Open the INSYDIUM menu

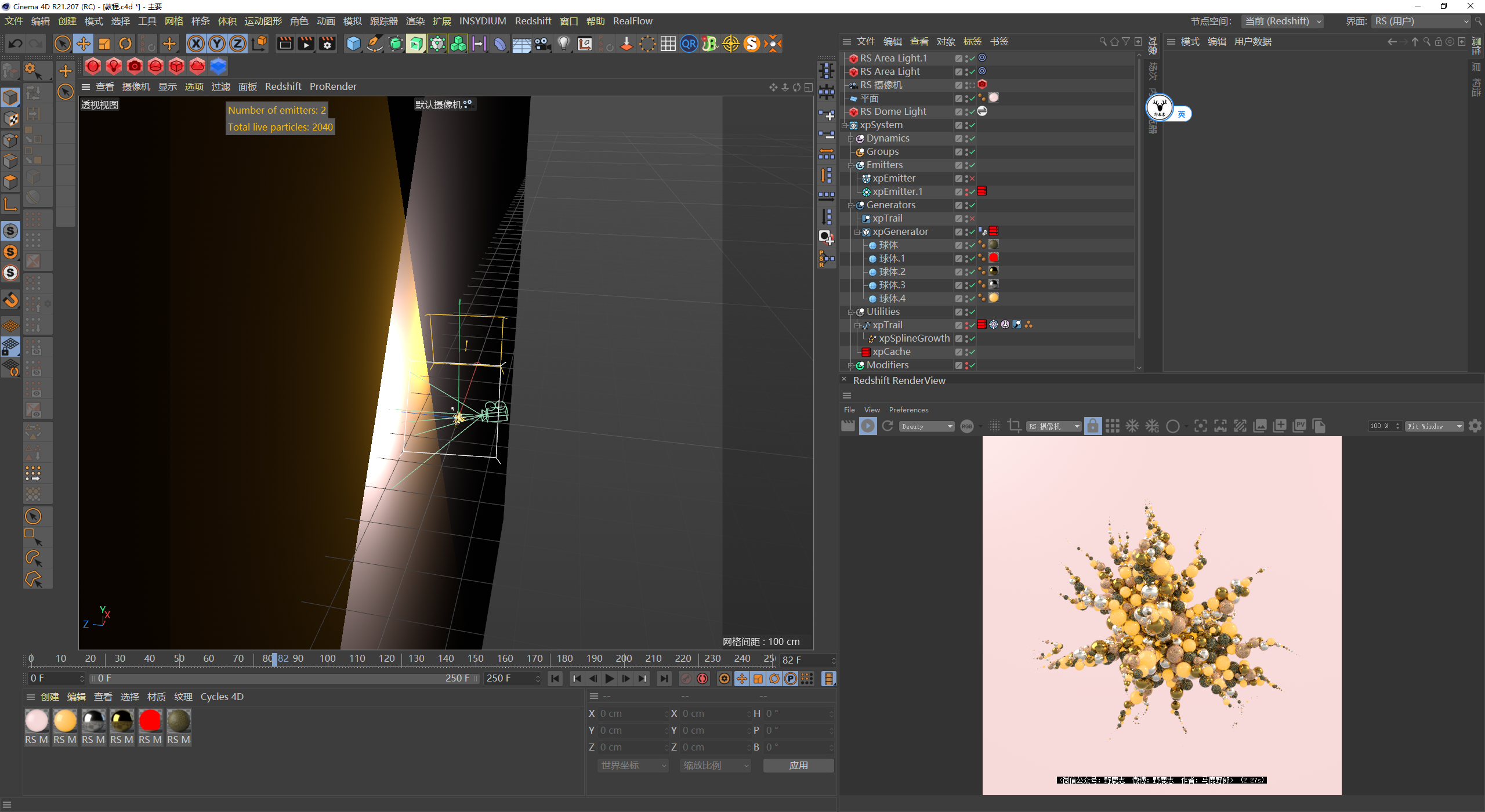pyautogui.click(x=483, y=21)
